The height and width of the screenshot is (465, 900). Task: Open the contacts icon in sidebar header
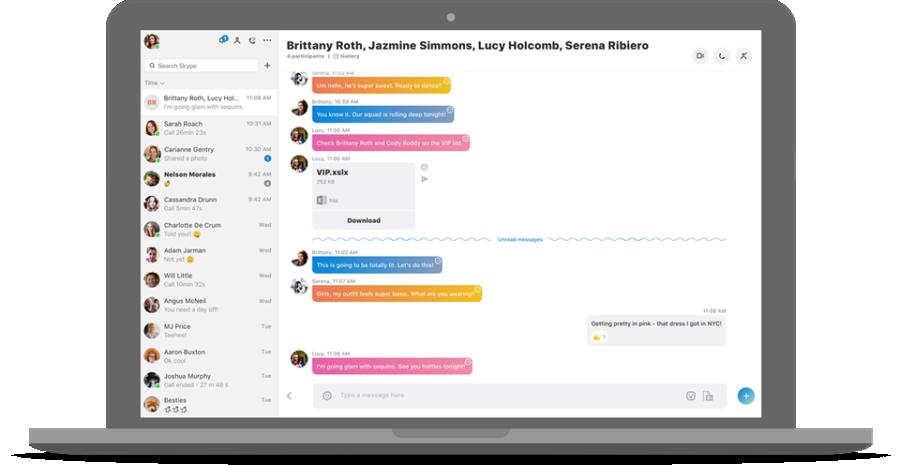(x=237, y=41)
